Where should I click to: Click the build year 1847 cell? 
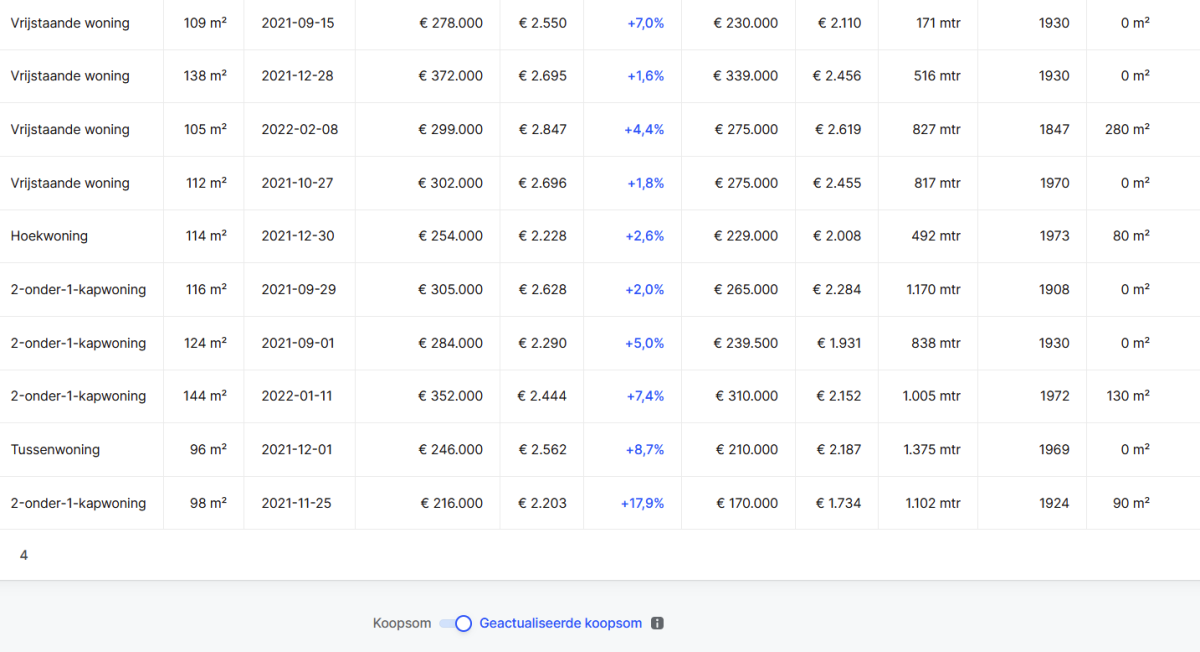coord(1053,129)
